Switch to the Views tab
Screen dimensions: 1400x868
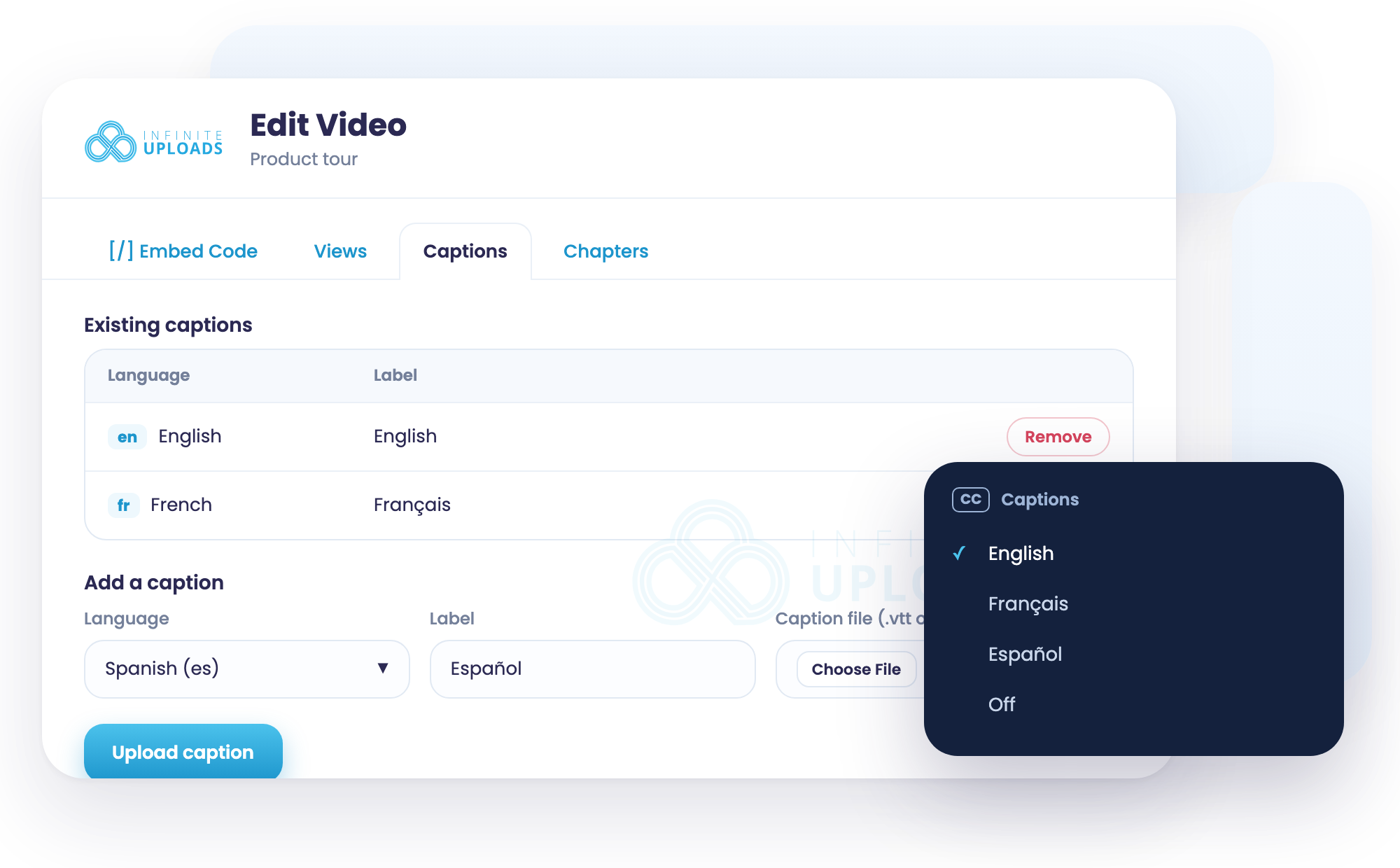coord(340,251)
